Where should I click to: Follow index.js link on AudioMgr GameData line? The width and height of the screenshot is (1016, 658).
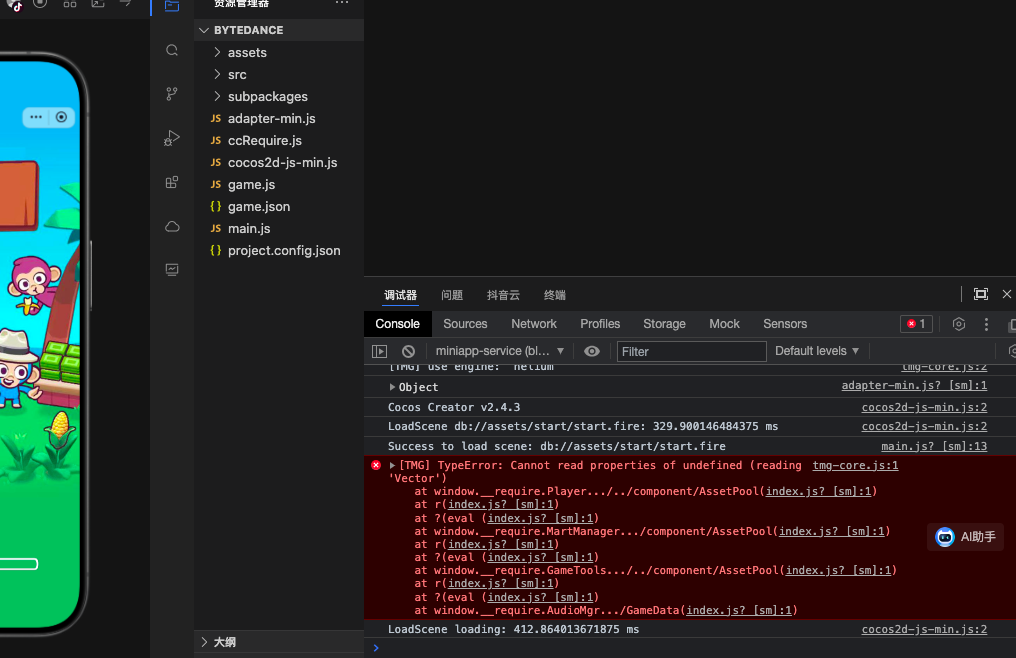coord(739,611)
